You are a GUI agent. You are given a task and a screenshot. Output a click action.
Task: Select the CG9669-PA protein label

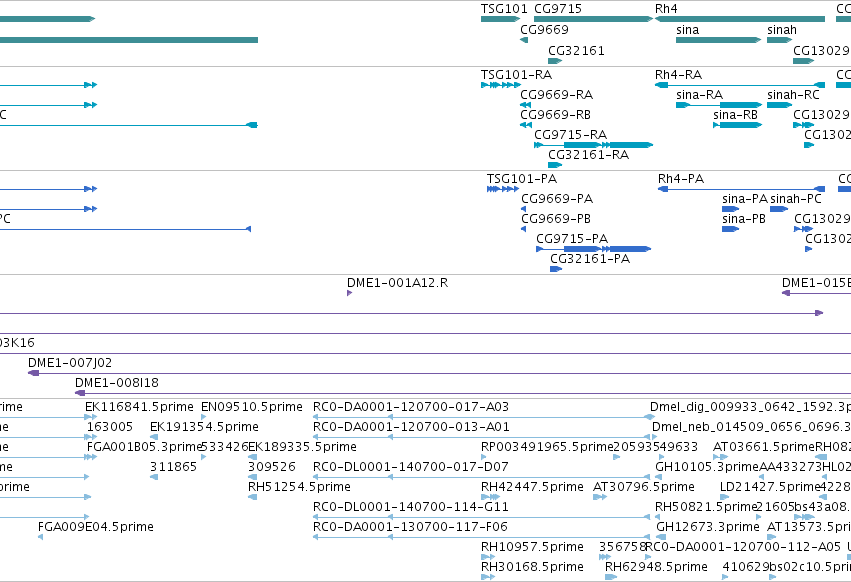pyautogui.click(x=557, y=199)
